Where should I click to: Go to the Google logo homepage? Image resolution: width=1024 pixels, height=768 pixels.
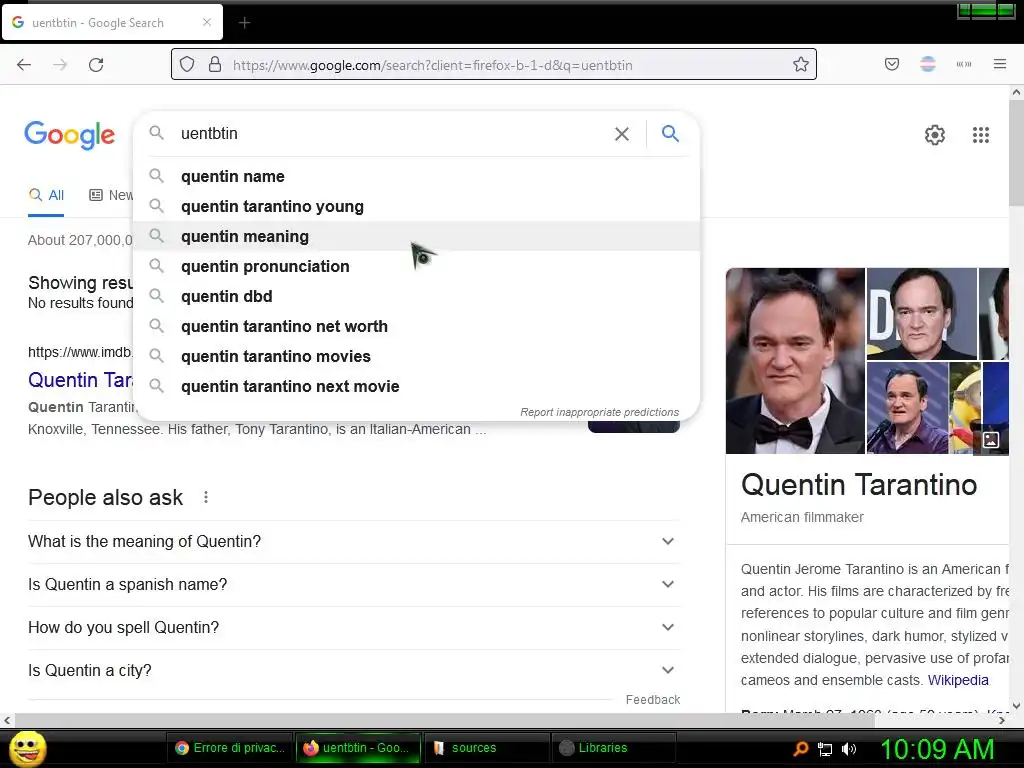click(70, 135)
